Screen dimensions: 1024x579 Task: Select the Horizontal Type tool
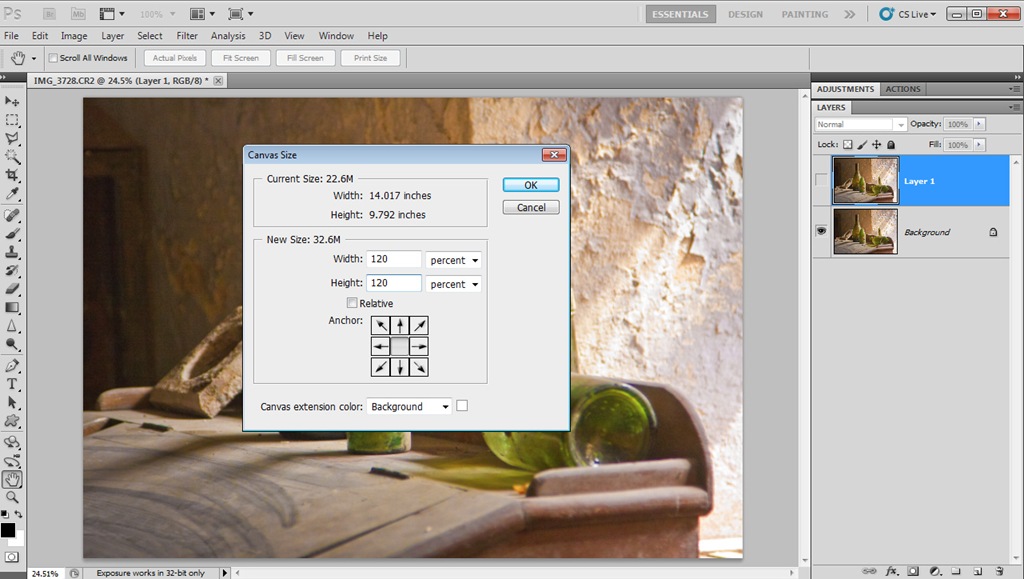pyautogui.click(x=14, y=384)
